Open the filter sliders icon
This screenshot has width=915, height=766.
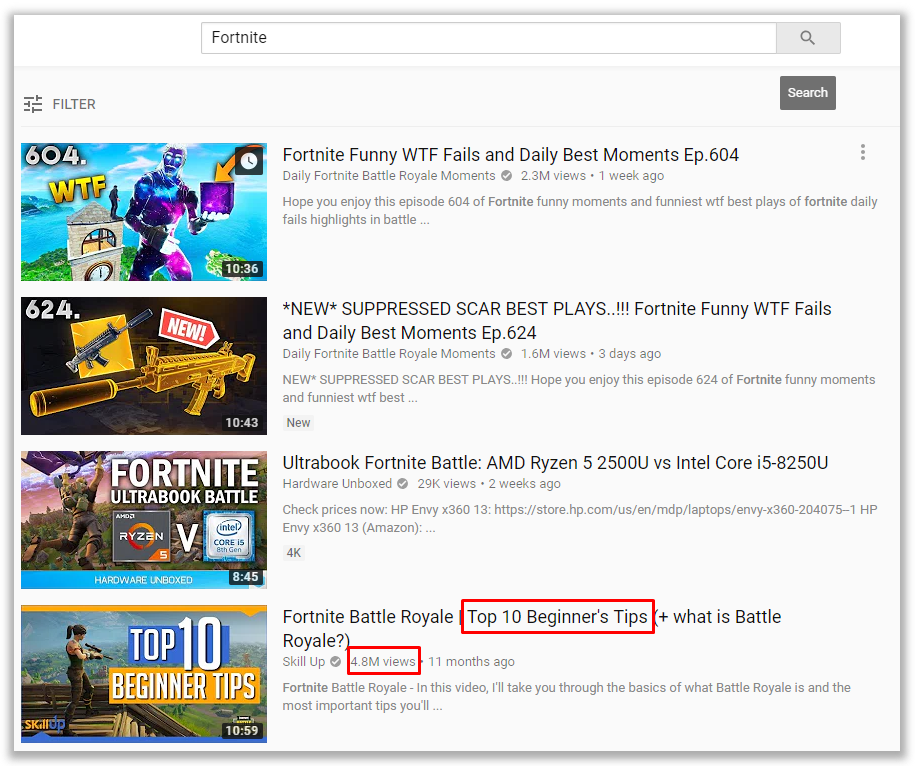[x=33, y=104]
